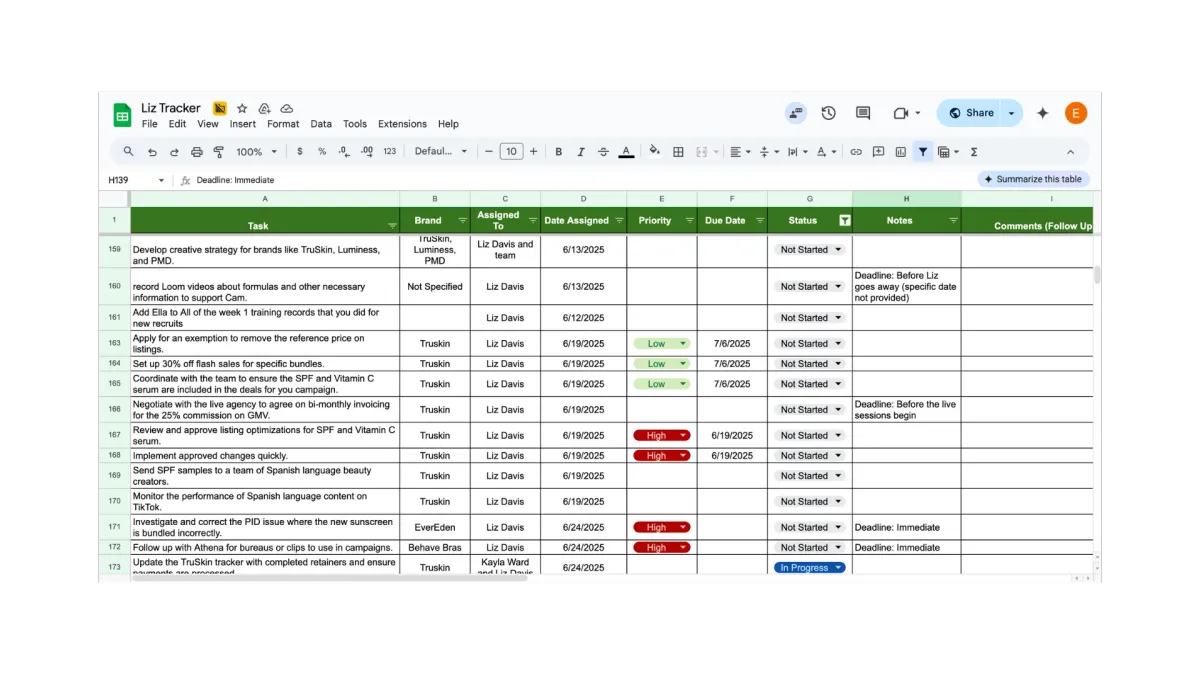Open the search menus magnifier tool
The image size is (1200, 675).
(x=129, y=152)
